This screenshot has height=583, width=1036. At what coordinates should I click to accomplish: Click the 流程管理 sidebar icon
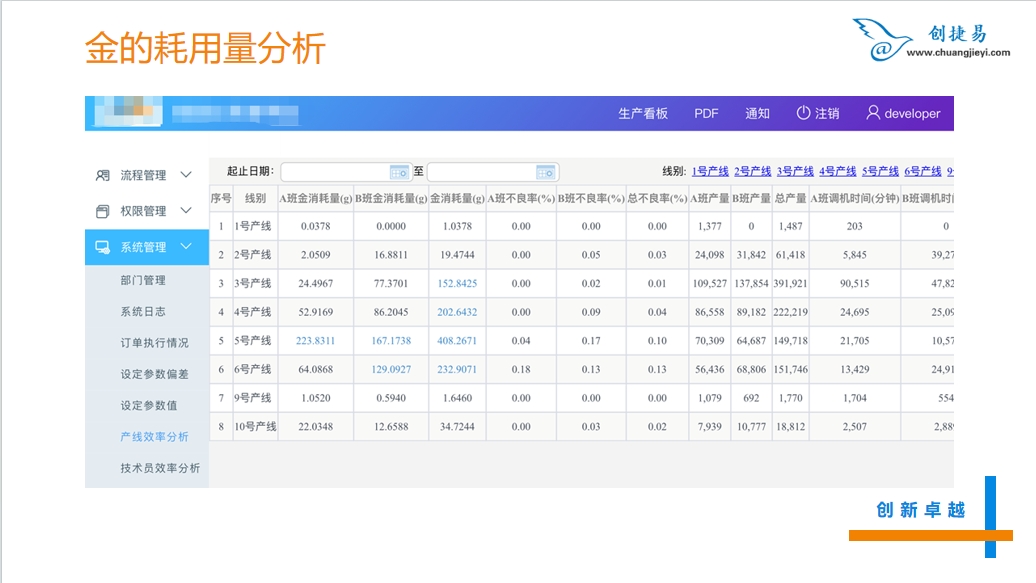[102, 175]
